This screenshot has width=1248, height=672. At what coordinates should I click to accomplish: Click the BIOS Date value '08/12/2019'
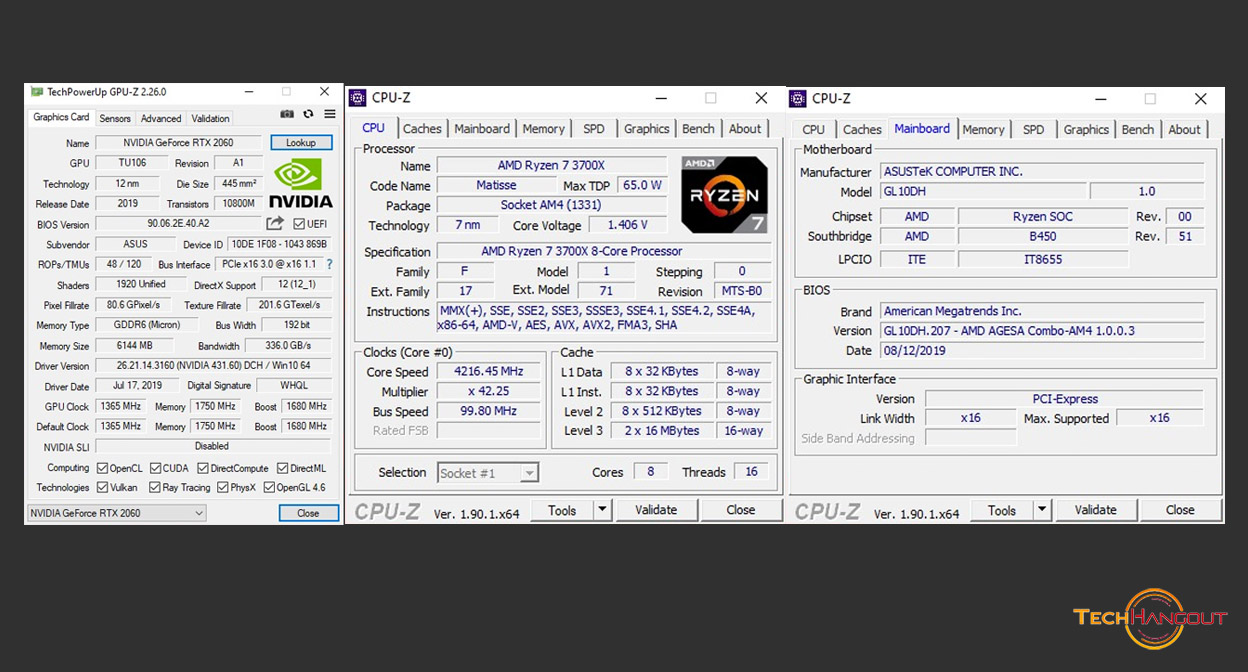click(x=1041, y=351)
